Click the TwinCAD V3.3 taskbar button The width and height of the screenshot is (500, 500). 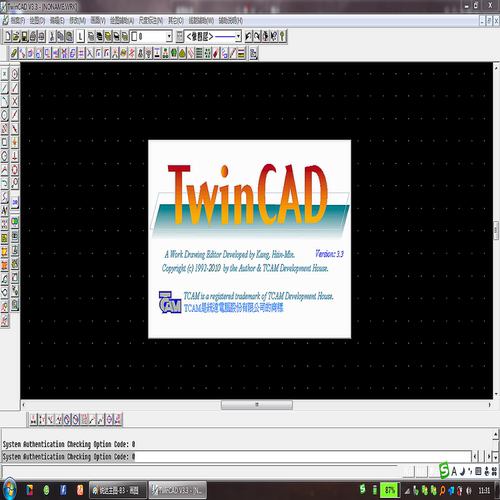click(177, 490)
